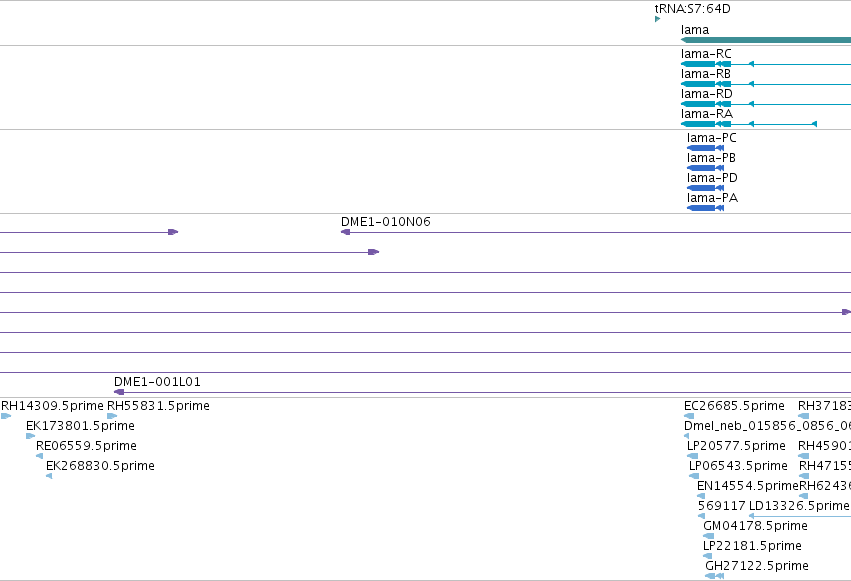This screenshot has width=851, height=581.
Task: Select the EK268830.5prime arrow glyph
Action: tap(49, 476)
